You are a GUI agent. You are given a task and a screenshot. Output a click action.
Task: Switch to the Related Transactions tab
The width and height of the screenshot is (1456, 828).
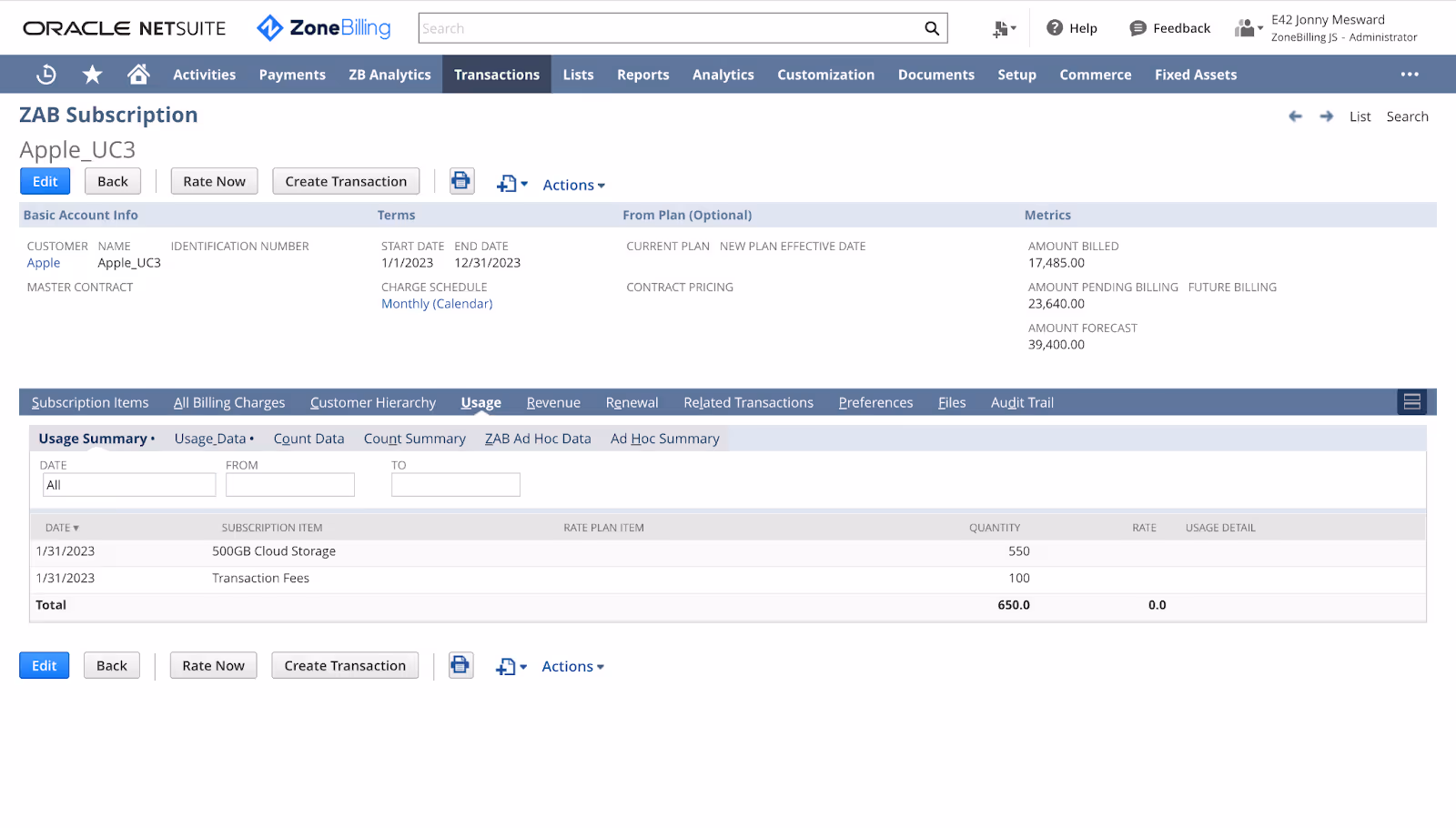[749, 402]
